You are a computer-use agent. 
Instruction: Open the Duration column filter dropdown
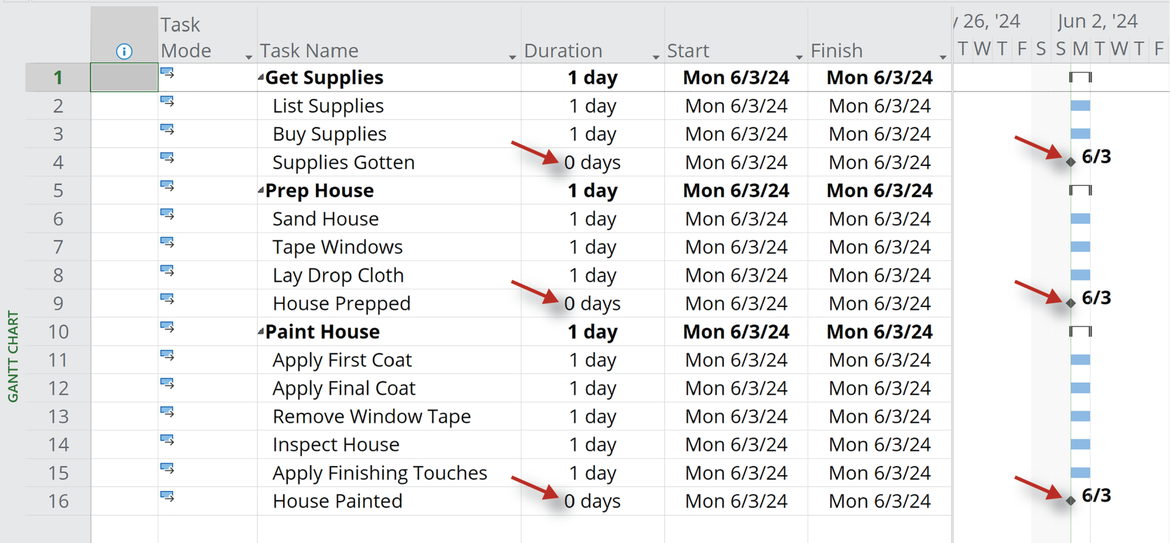point(656,57)
